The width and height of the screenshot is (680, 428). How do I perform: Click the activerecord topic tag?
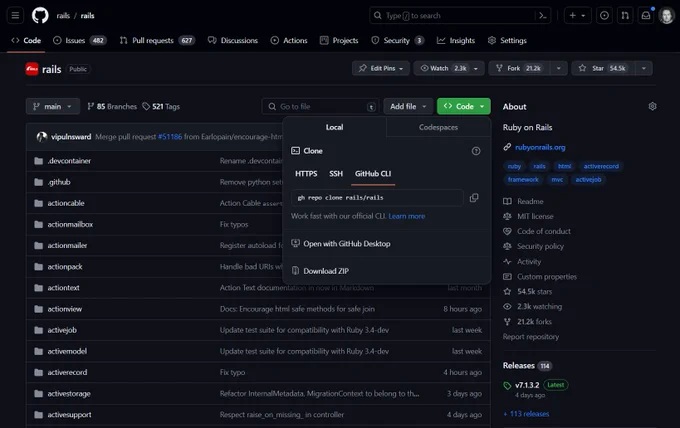click(601, 166)
